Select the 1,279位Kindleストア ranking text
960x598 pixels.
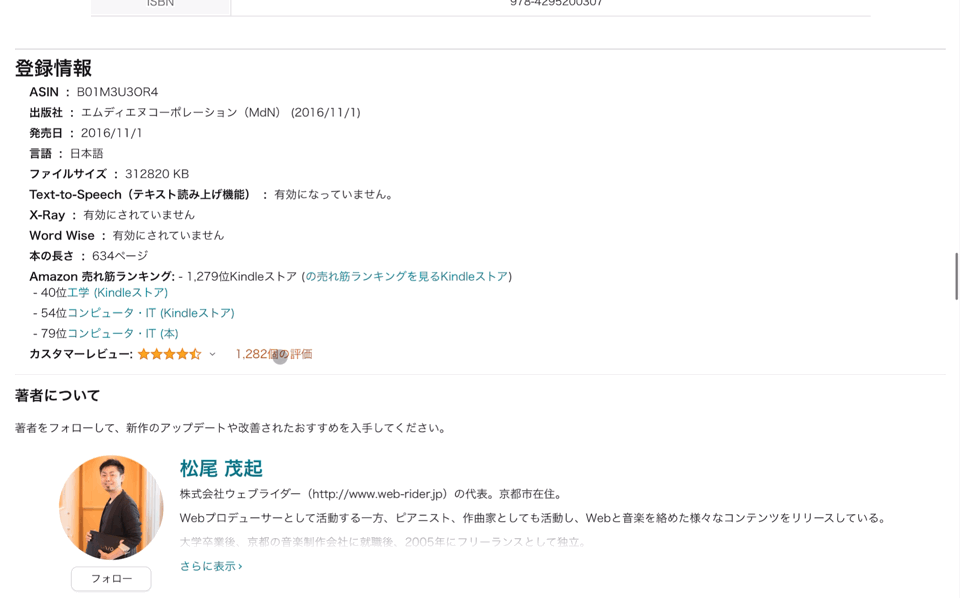pyautogui.click(x=242, y=277)
